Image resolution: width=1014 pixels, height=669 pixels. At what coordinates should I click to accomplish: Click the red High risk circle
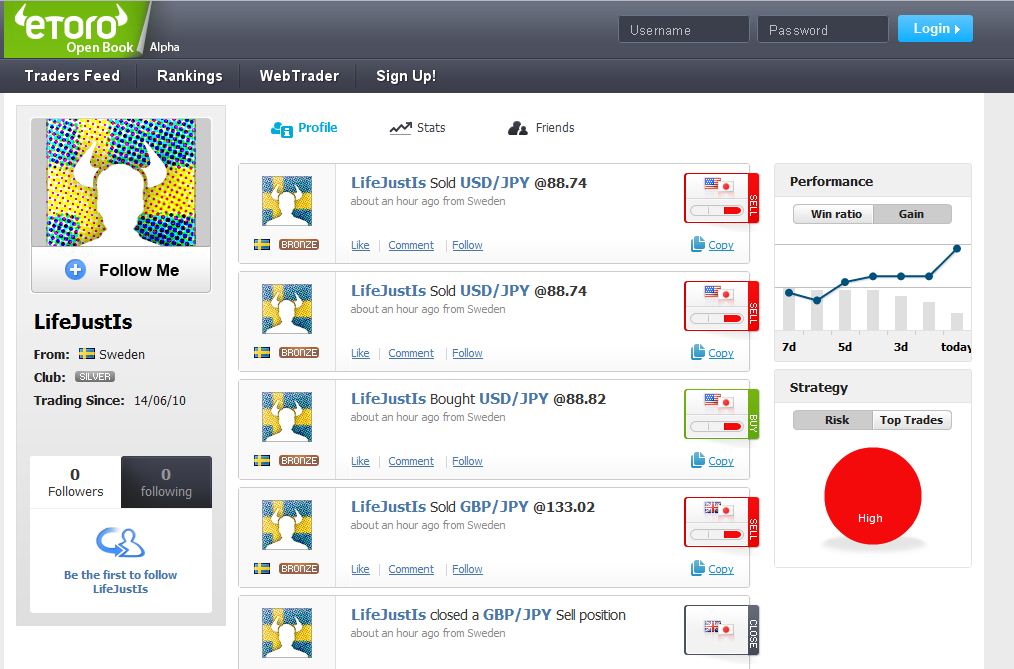pos(872,497)
